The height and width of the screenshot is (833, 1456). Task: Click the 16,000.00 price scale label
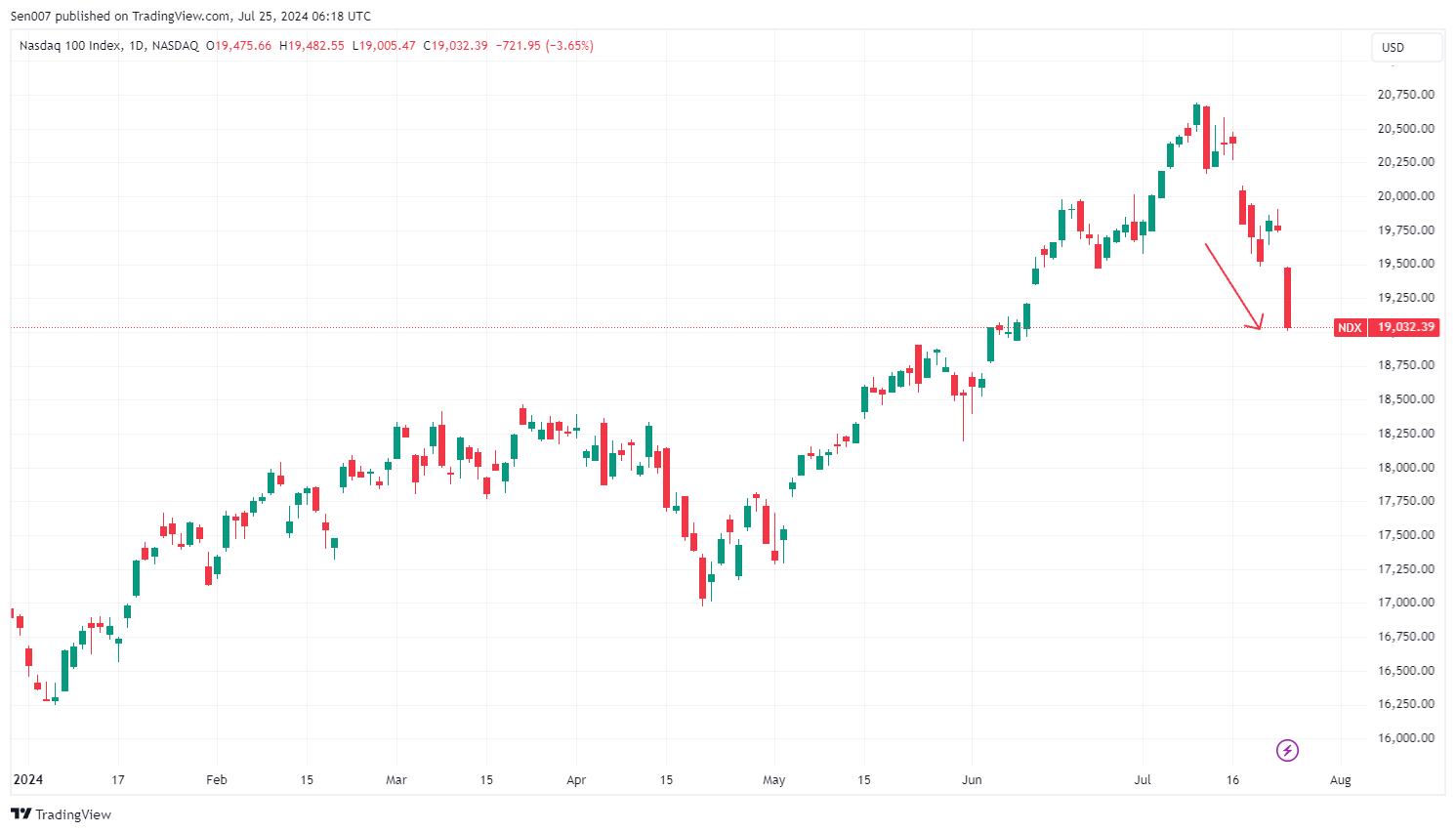pyautogui.click(x=1405, y=738)
